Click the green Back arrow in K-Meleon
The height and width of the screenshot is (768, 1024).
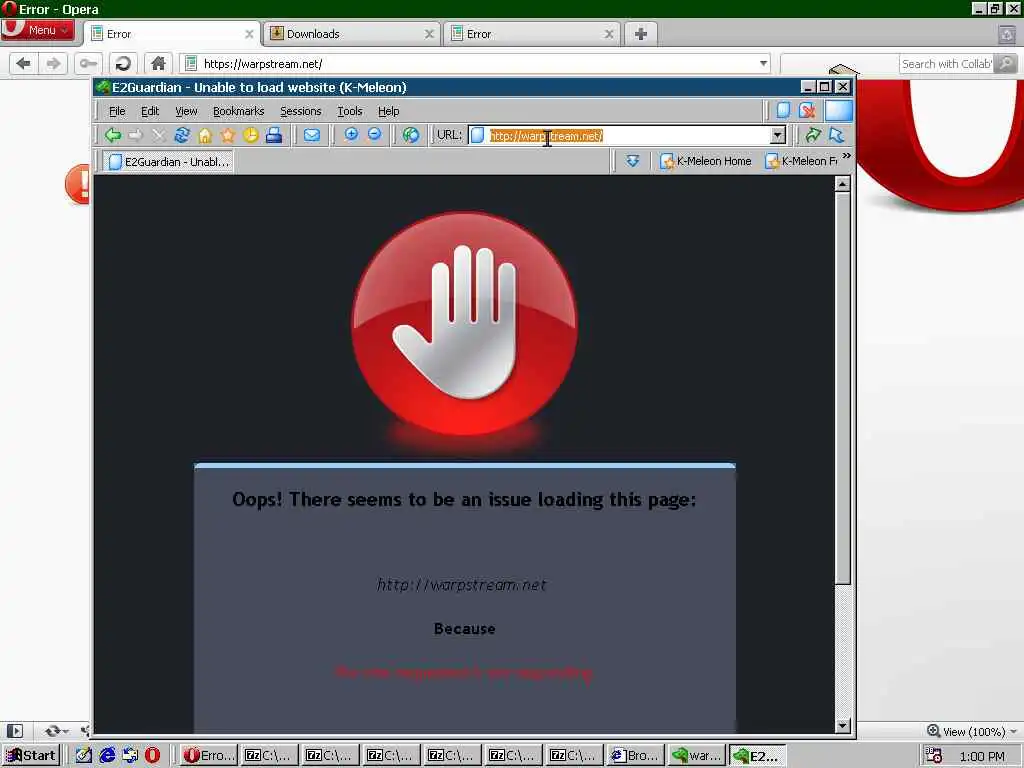[x=113, y=135]
